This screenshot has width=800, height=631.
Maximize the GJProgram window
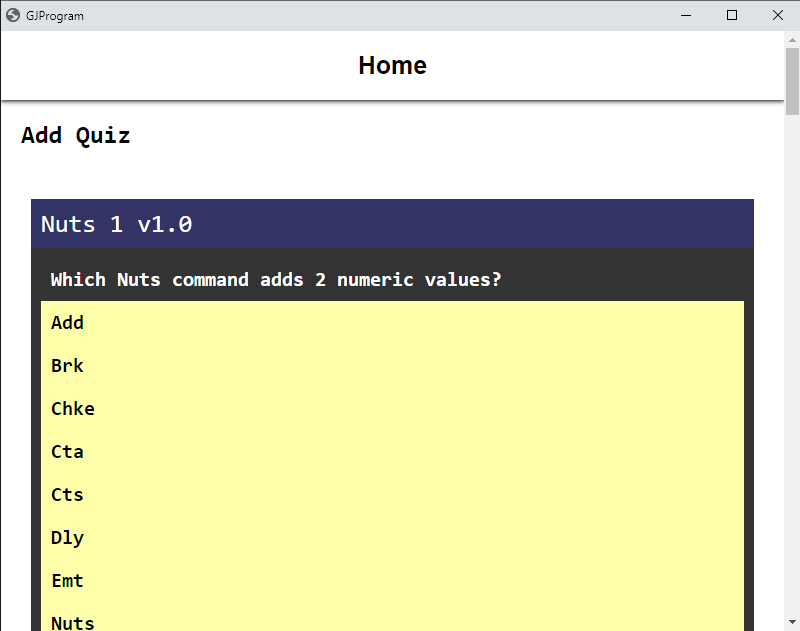pos(732,15)
